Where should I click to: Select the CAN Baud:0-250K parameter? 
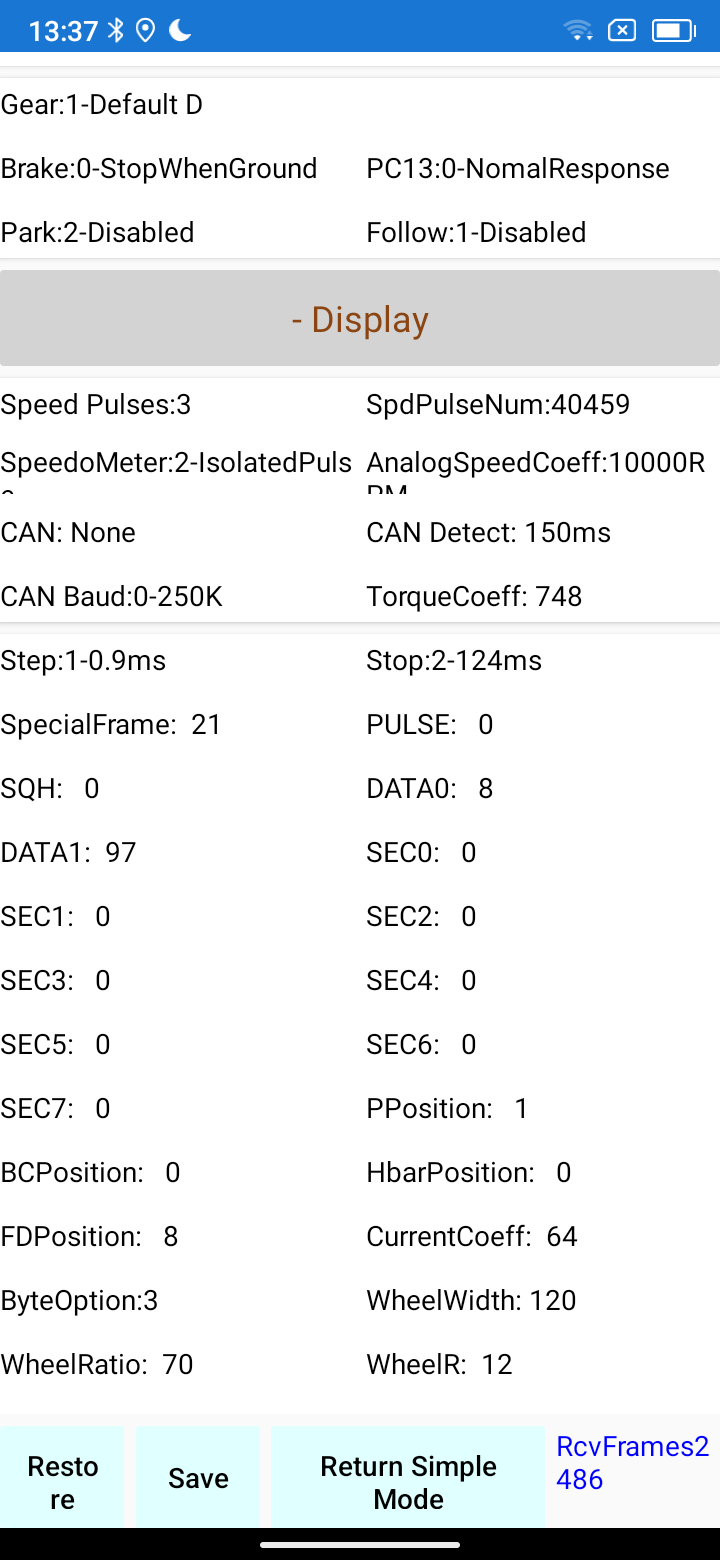pyautogui.click(x=112, y=597)
